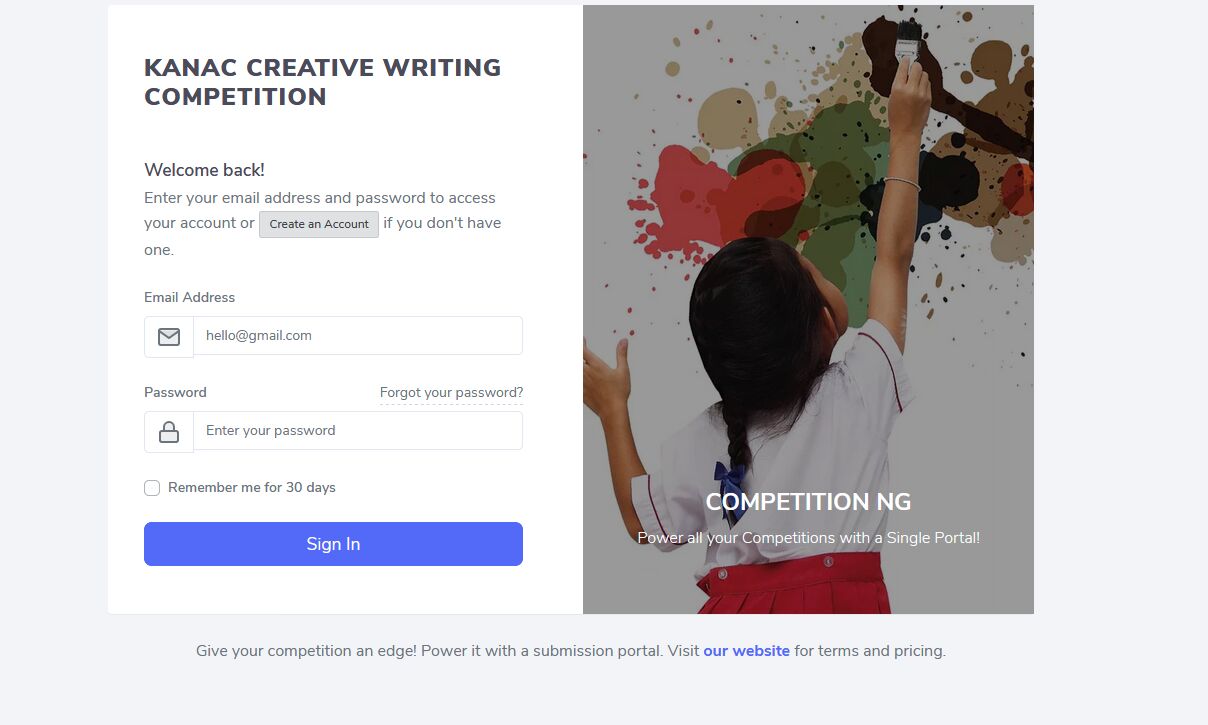Image resolution: width=1208 pixels, height=725 pixels.
Task: Tick the Remember me for 30 days checkbox
Action: tap(152, 488)
